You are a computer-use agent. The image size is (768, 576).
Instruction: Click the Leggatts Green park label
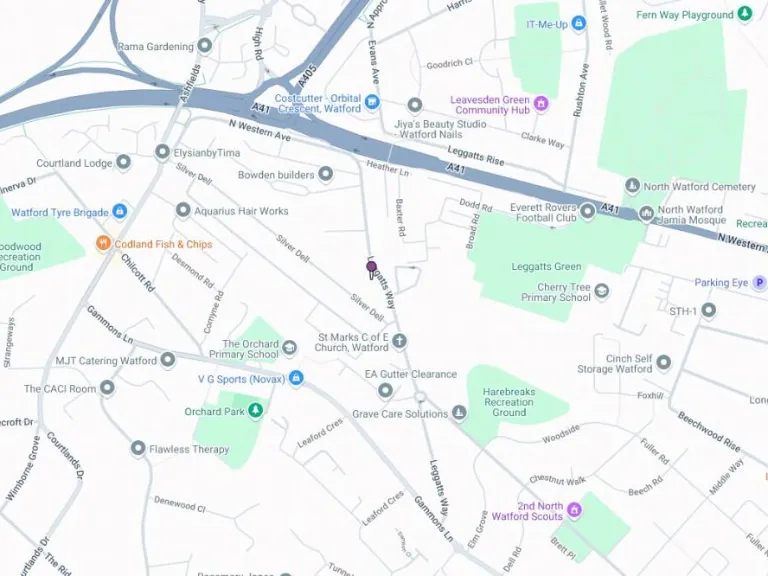click(x=546, y=266)
